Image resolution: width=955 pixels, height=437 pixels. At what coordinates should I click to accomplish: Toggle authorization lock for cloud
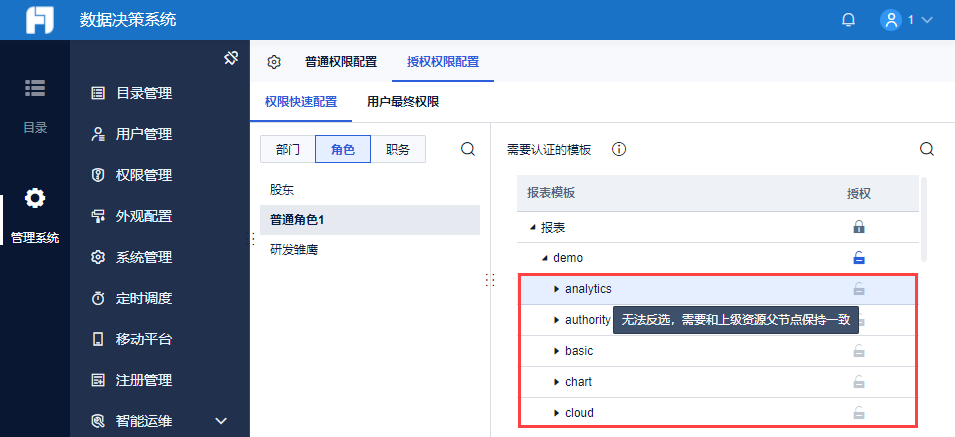tap(859, 413)
